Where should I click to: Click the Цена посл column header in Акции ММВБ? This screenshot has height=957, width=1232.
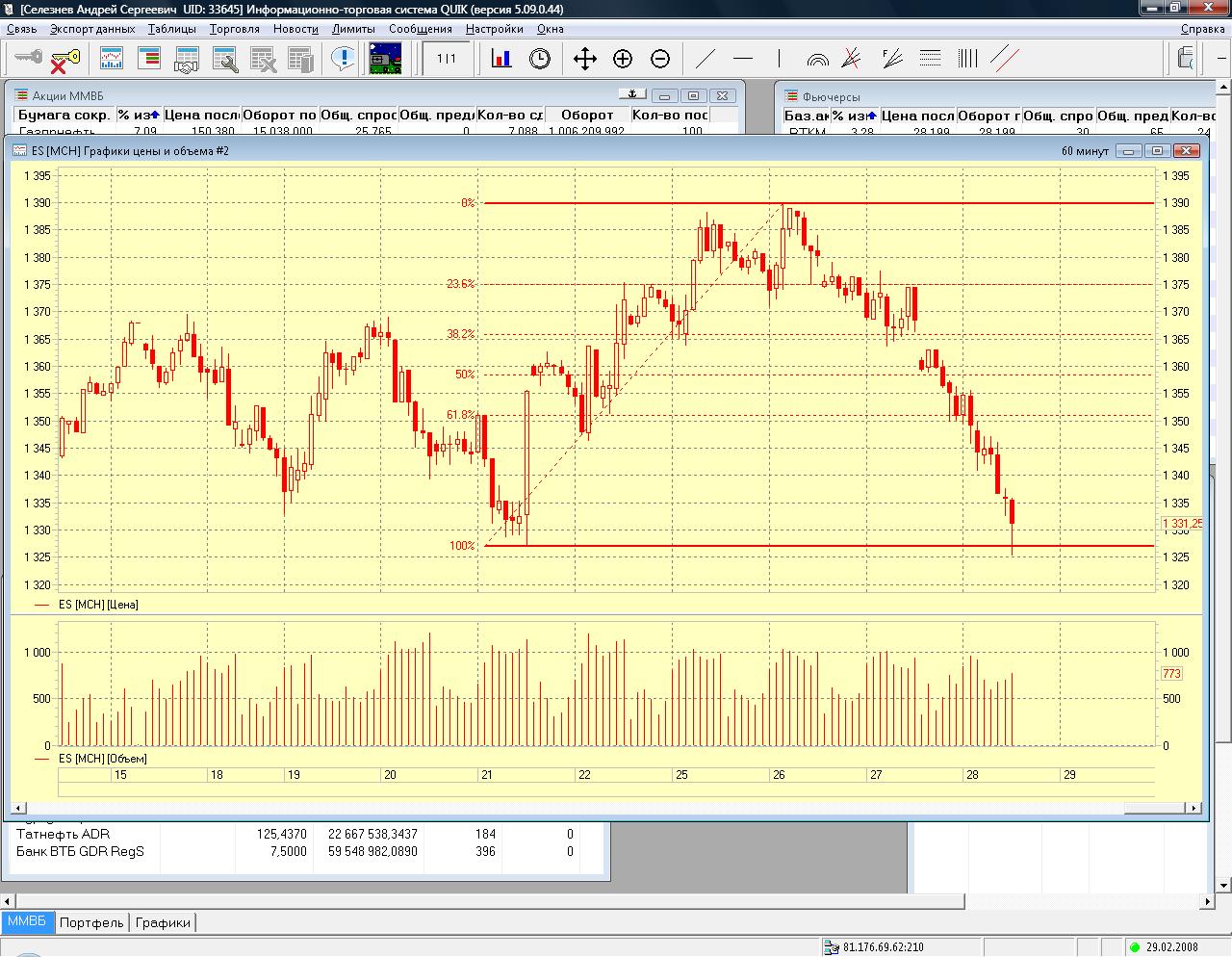(201, 115)
